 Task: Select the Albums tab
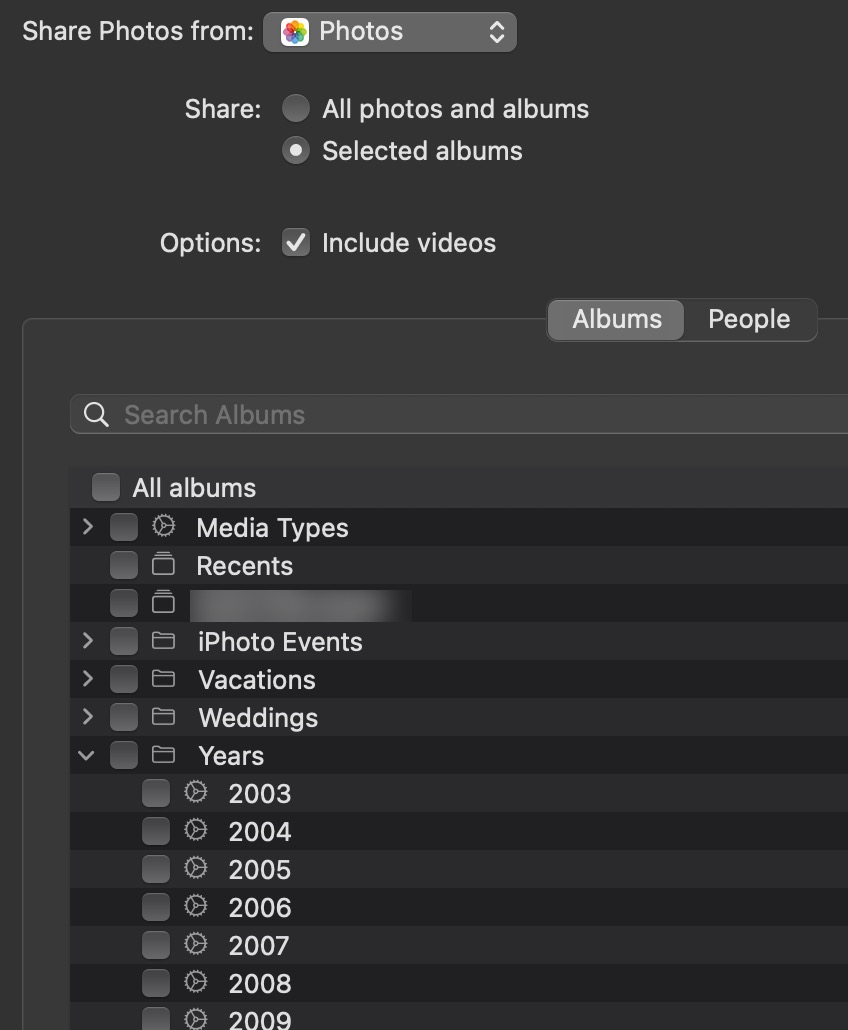click(615, 319)
